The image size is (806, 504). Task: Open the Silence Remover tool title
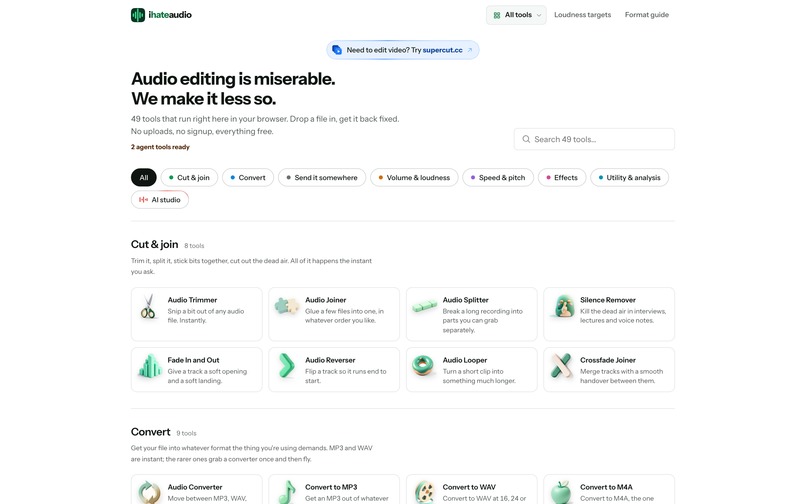pyautogui.click(x=608, y=300)
